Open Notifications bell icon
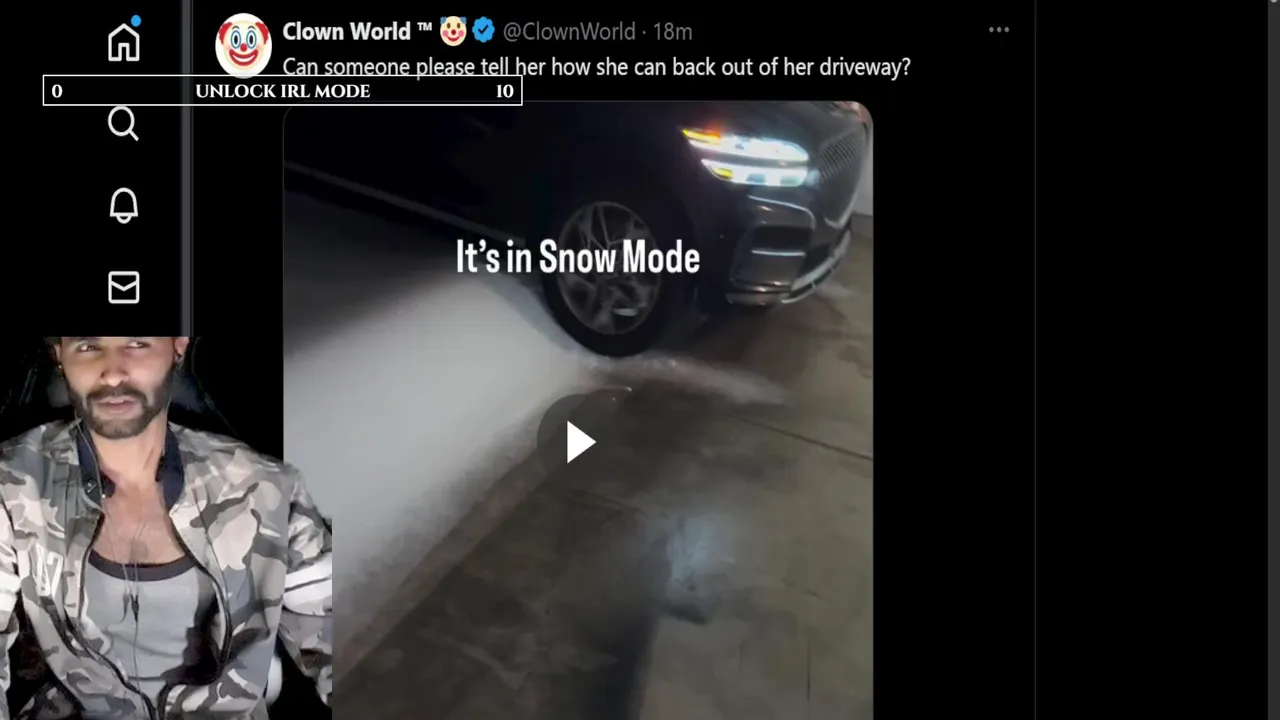This screenshot has height=720, width=1280. pyautogui.click(x=123, y=205)
